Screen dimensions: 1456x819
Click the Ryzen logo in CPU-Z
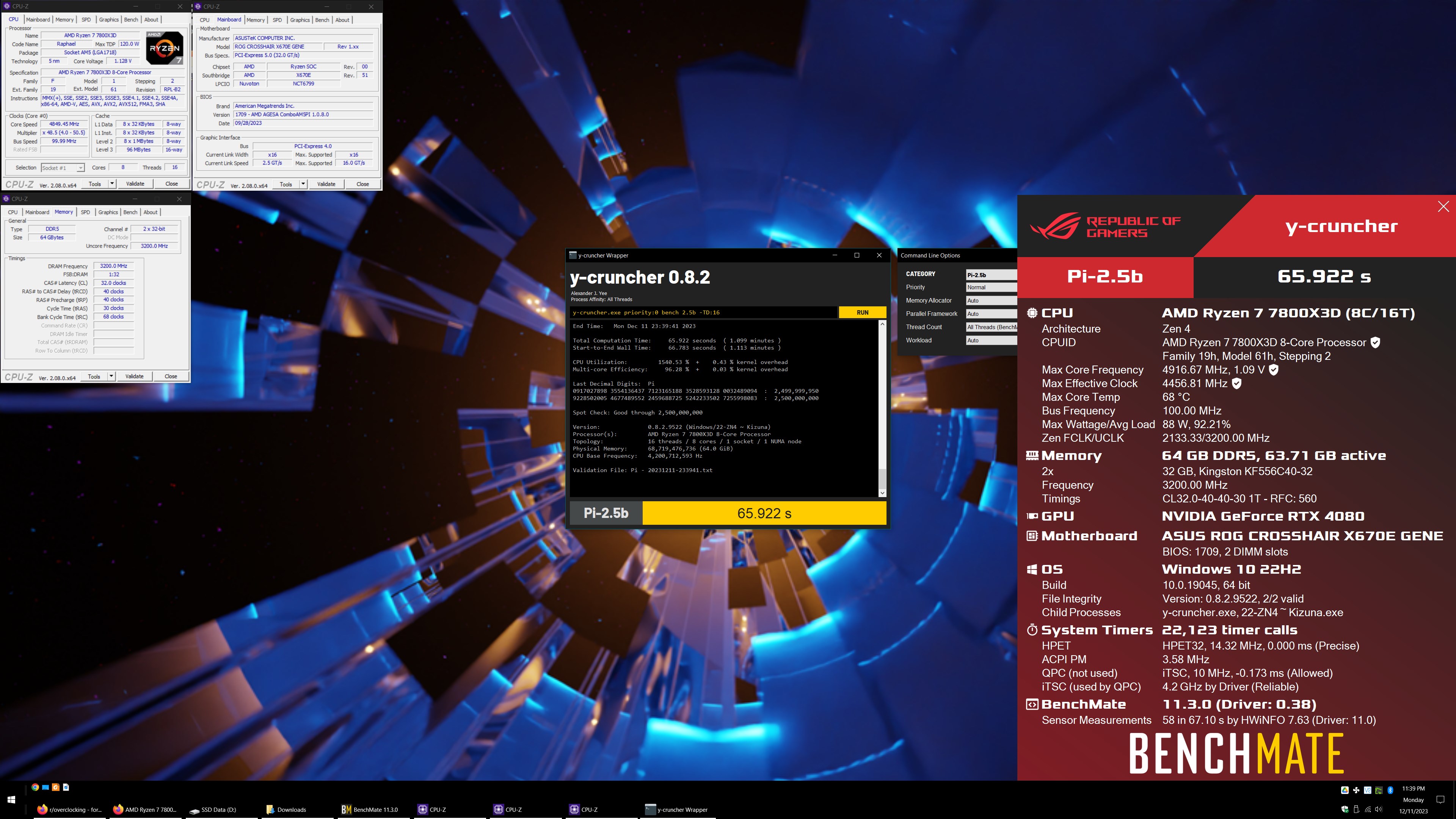coord(165,48)
